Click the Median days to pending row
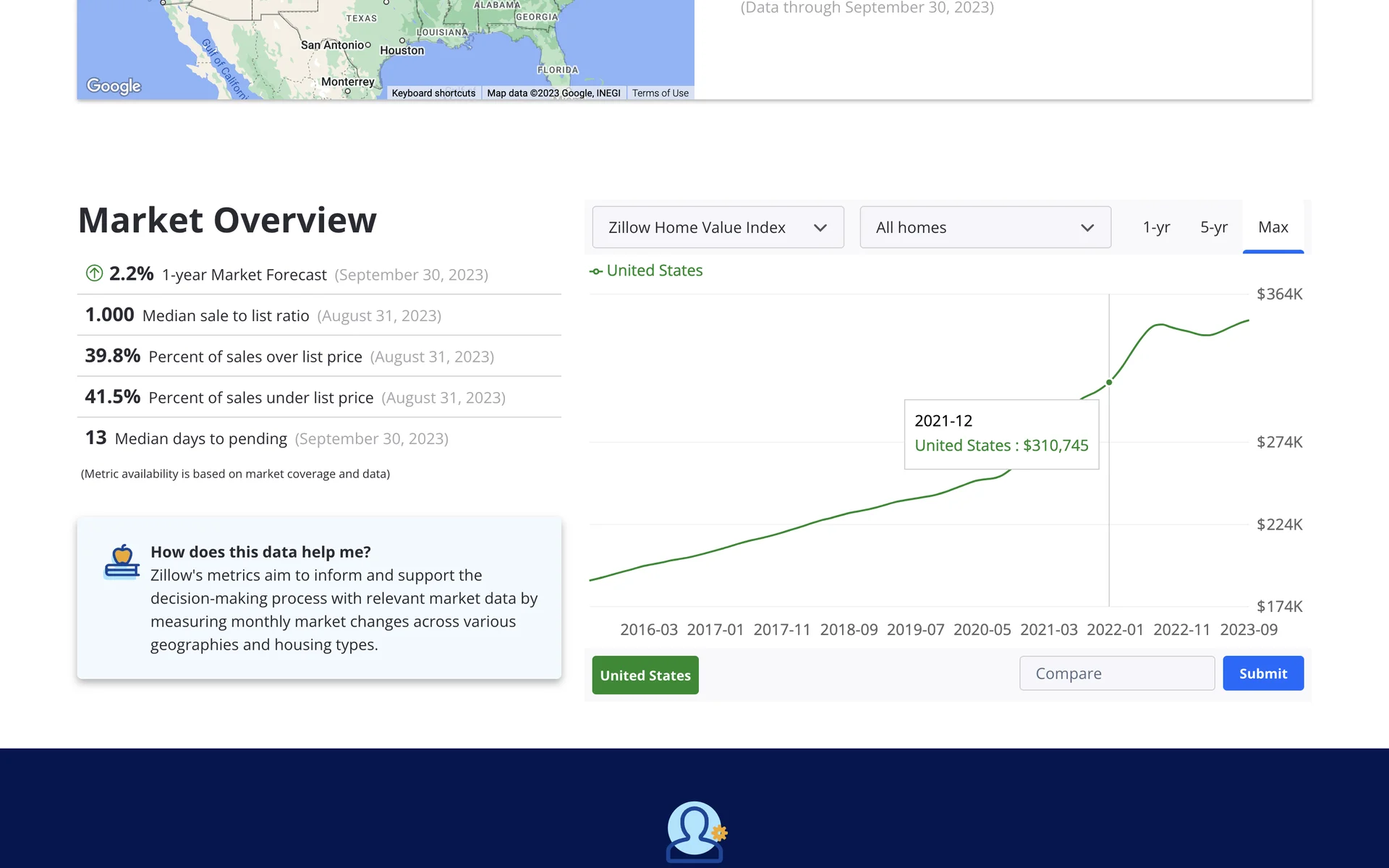Viewport: 1389px width, 868px height. [x=318, y=438]
